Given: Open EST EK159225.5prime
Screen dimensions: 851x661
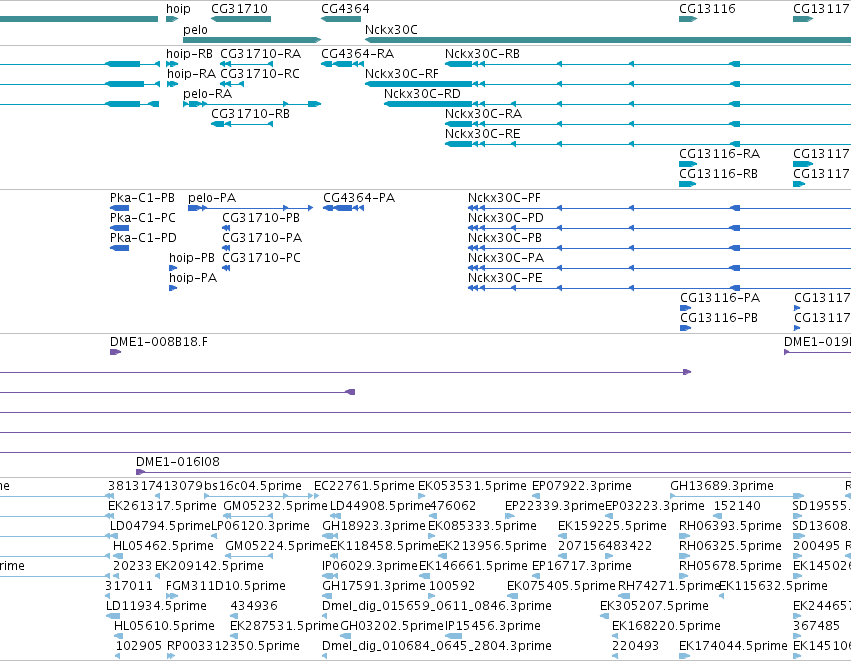Looking at the screenshot, I should click(612, 526).
